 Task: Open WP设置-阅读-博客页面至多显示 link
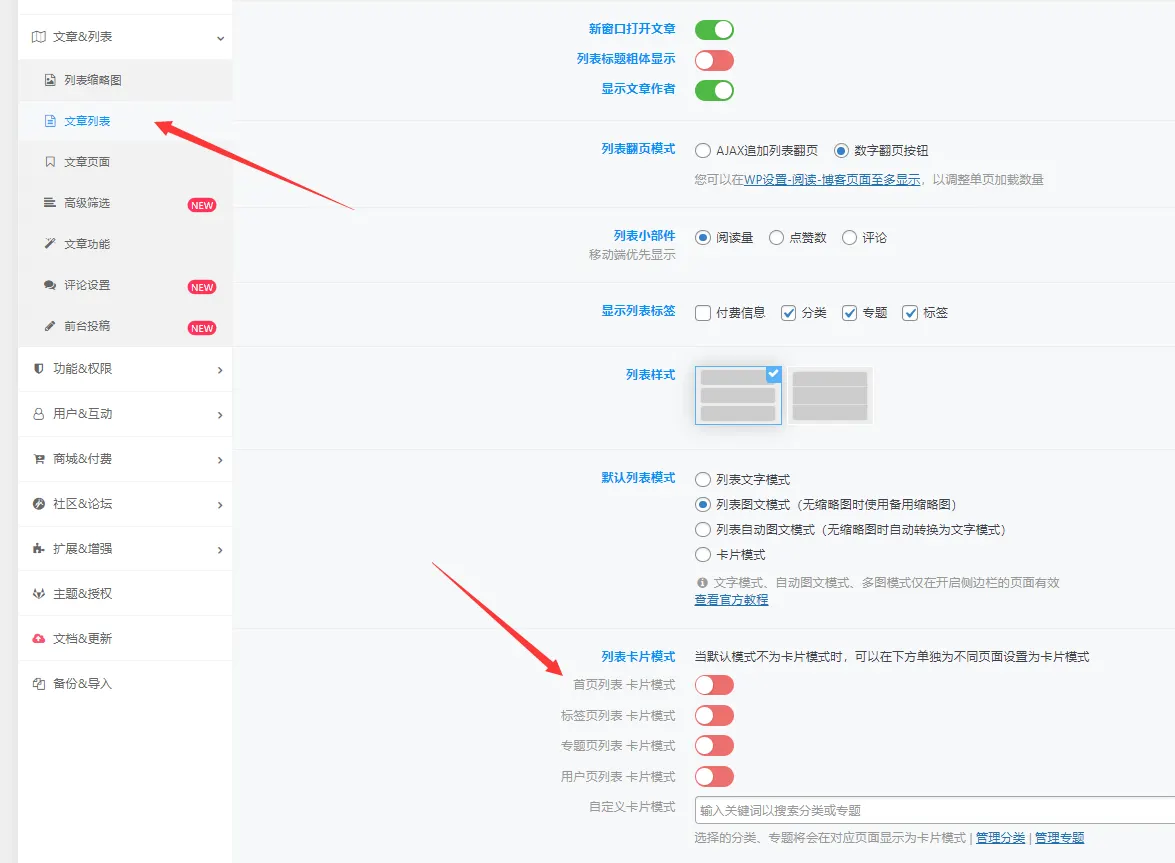point(832,180)
